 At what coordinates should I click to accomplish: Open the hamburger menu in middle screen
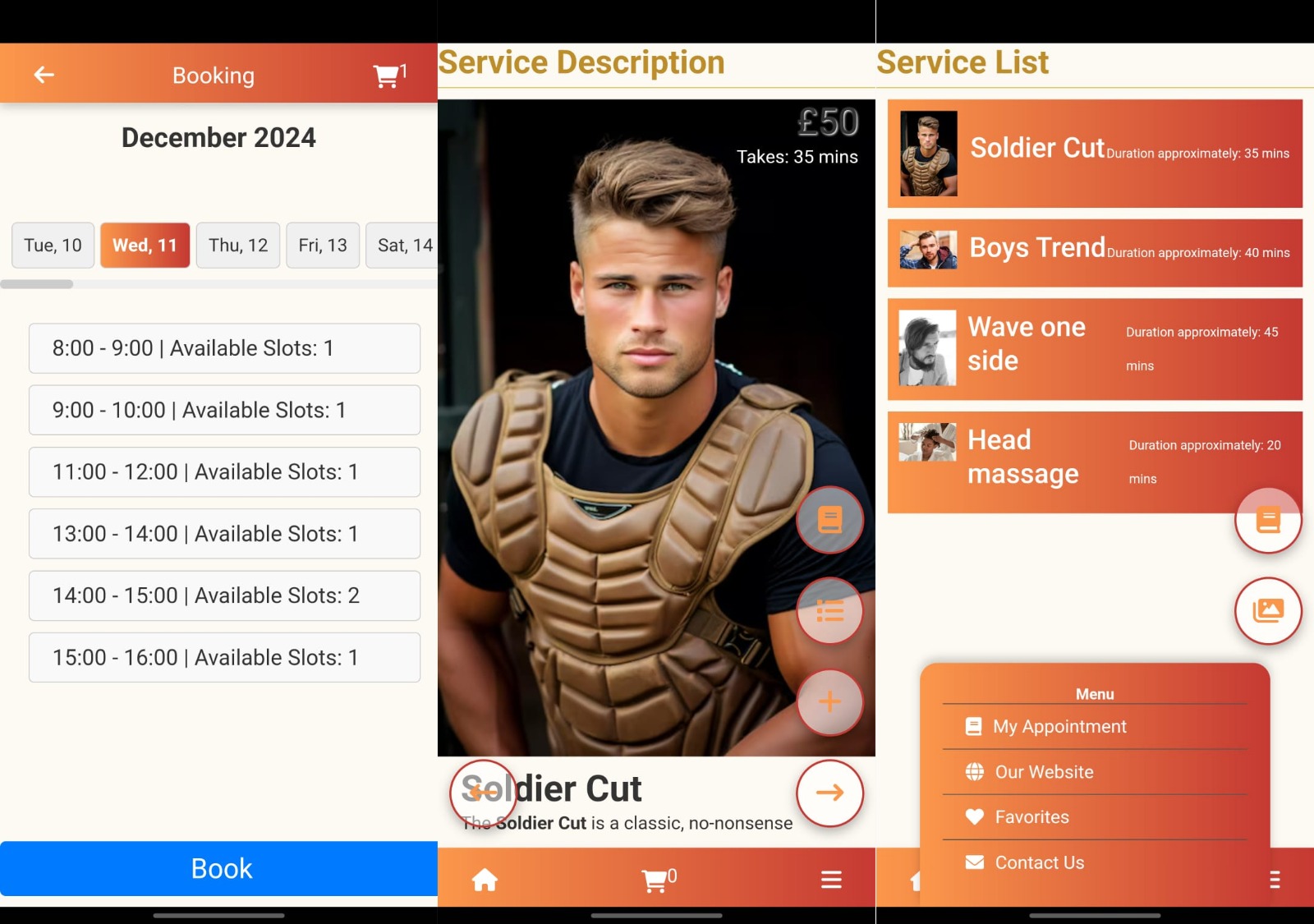pos(831,880)
